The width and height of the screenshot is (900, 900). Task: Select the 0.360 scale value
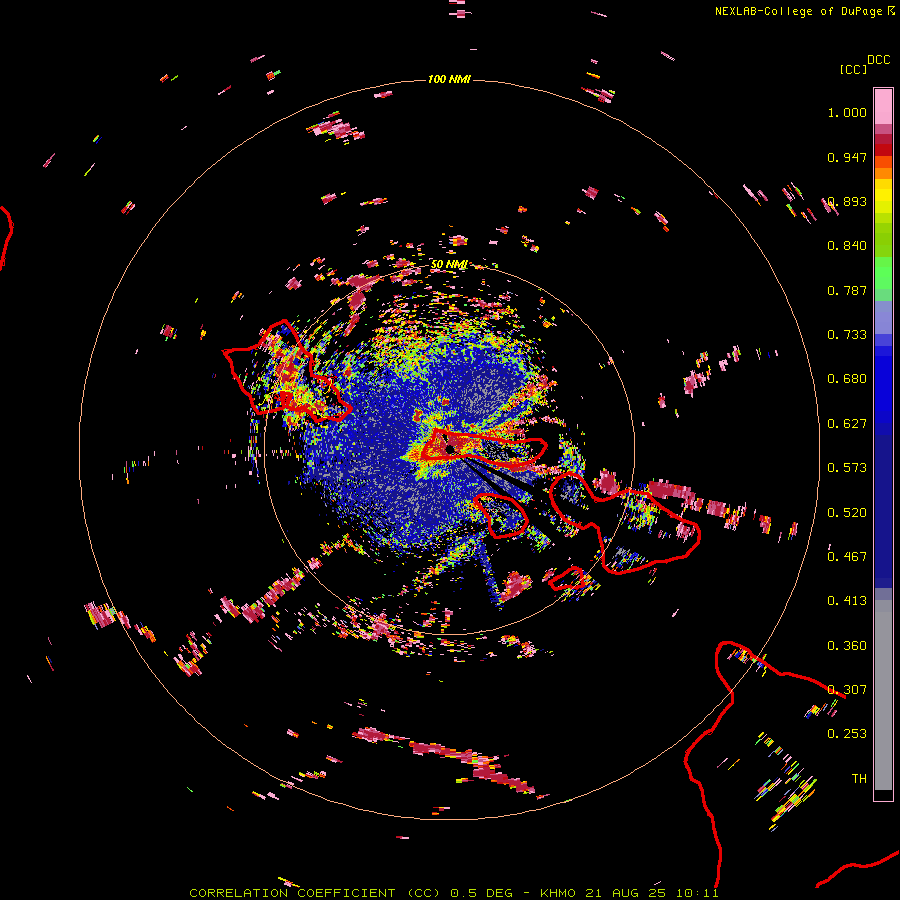[x=847, y=646]
